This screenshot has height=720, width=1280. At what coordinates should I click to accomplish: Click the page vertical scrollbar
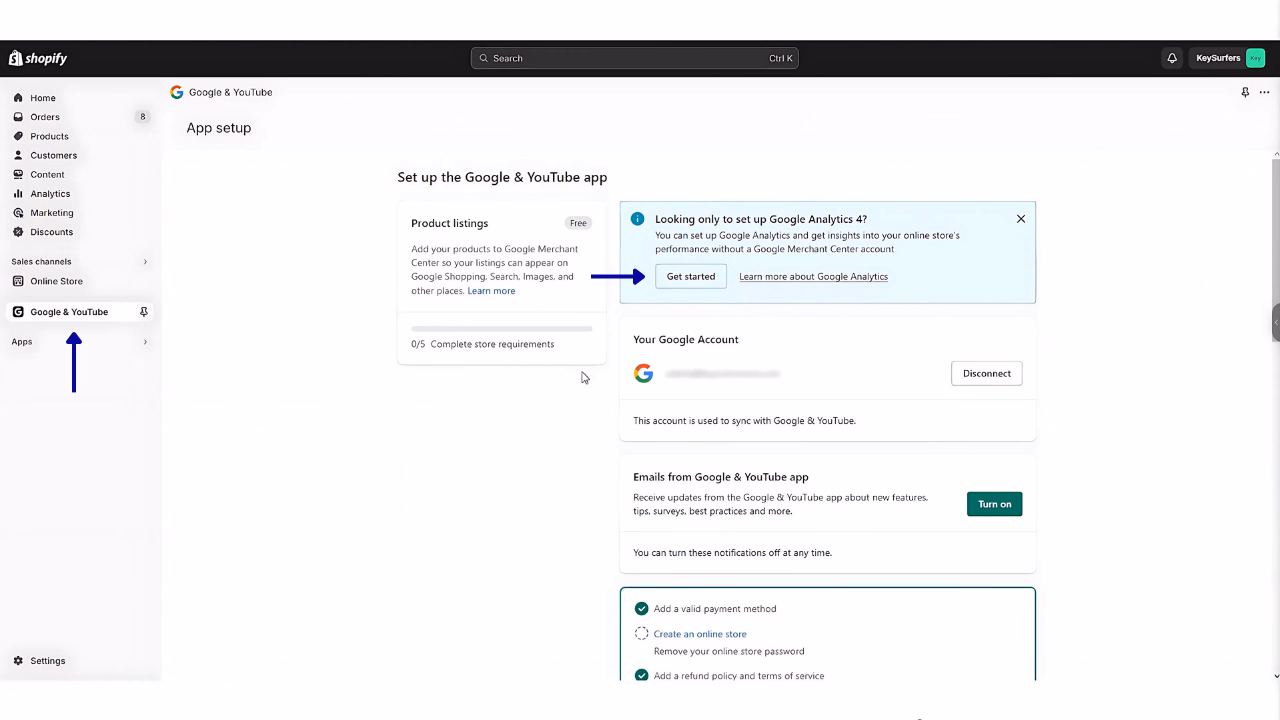[1276, 250]
